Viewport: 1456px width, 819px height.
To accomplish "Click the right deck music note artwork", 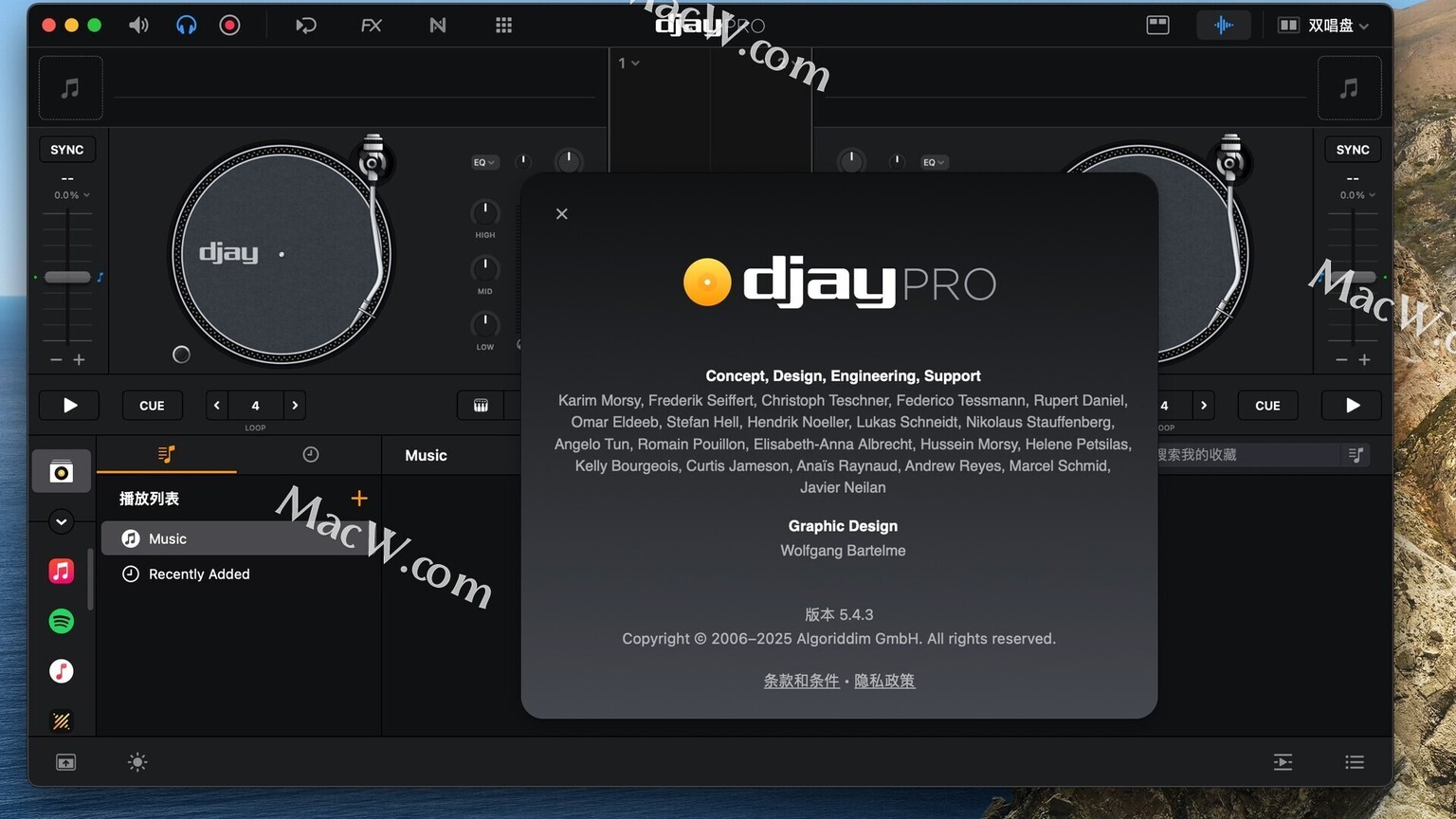I will (x=1350, y=88).
